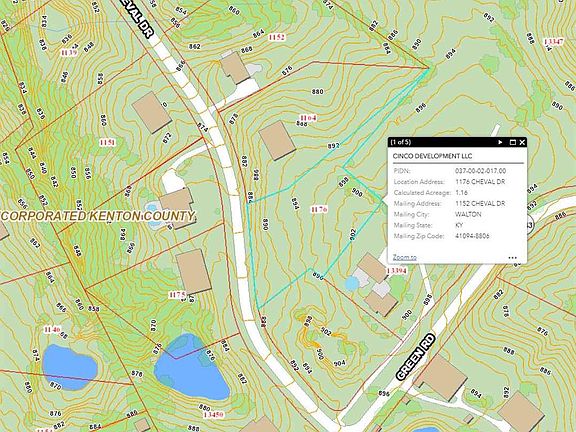The image size is (576, 432).
Task: Select parcel number 1175
Action: point(177,295)
